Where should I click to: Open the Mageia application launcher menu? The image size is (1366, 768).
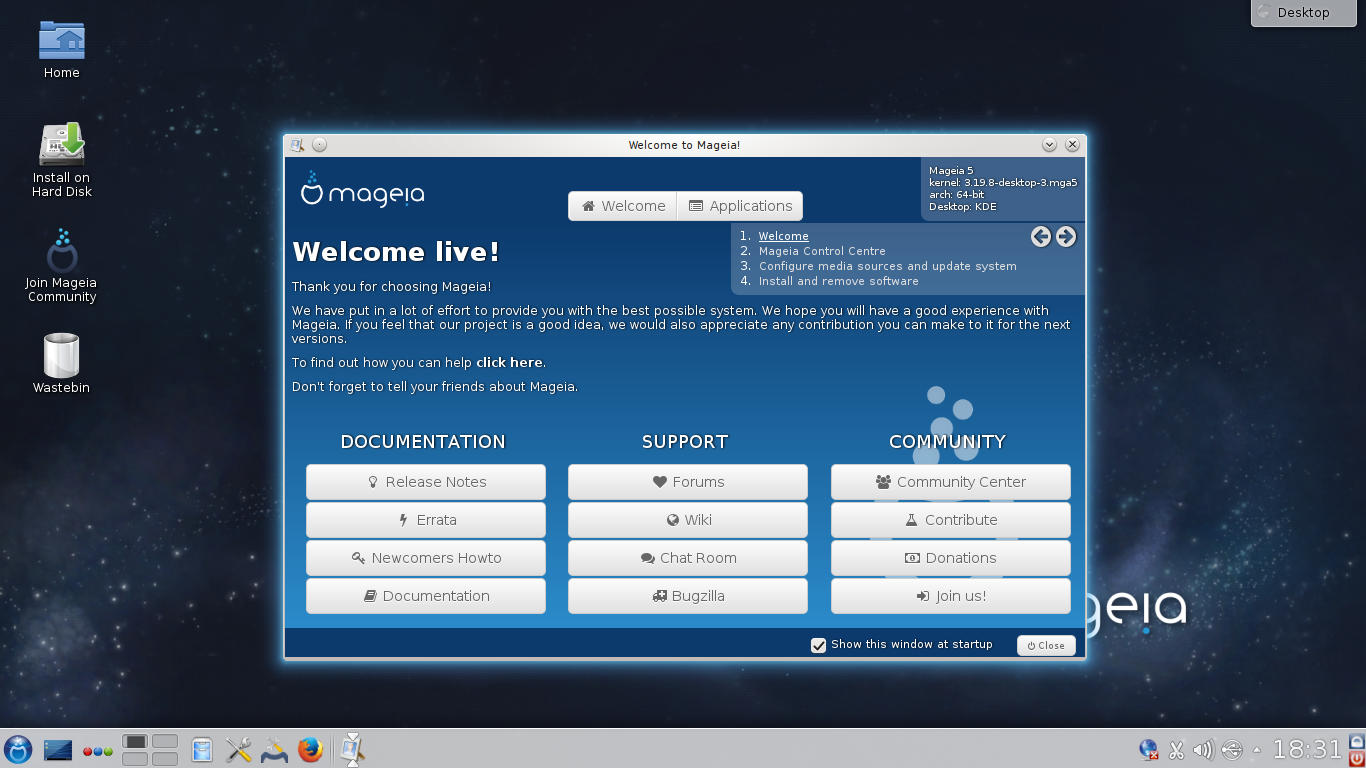coord(18,749)
